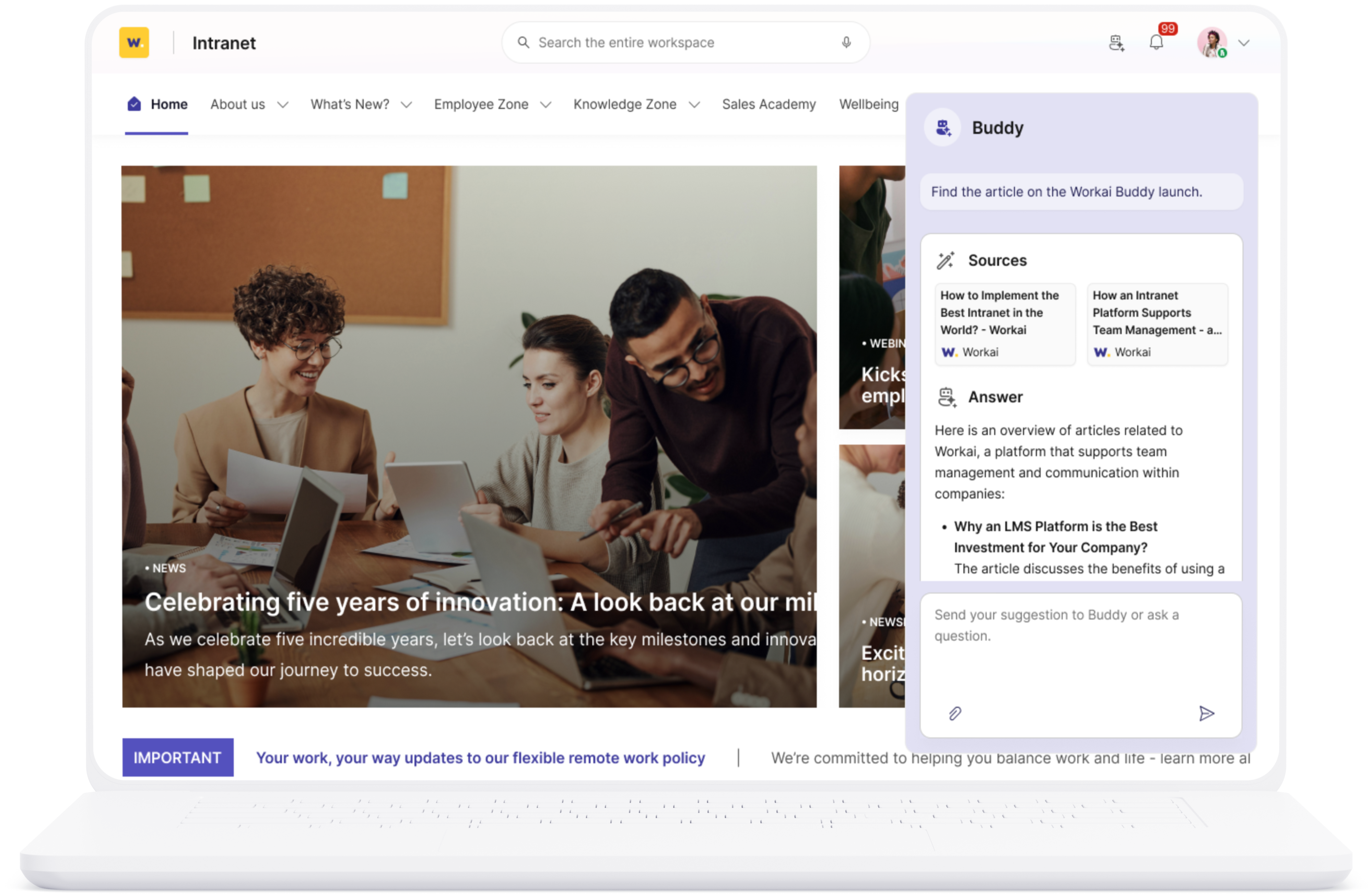The width and height of the screenshot is (1372, 894).
Task: Click the microphone voice search icon
Action: (x=846, y=42)
